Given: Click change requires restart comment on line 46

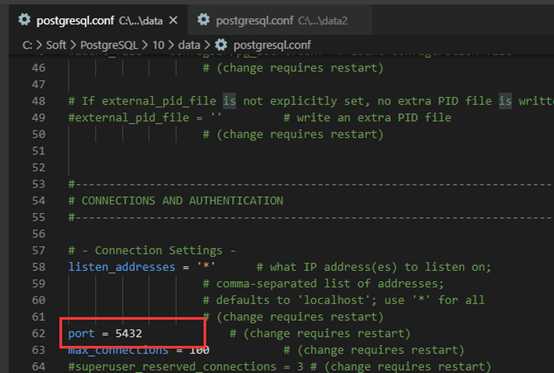Looking at the screenshot, I should [x=293, y=67].
